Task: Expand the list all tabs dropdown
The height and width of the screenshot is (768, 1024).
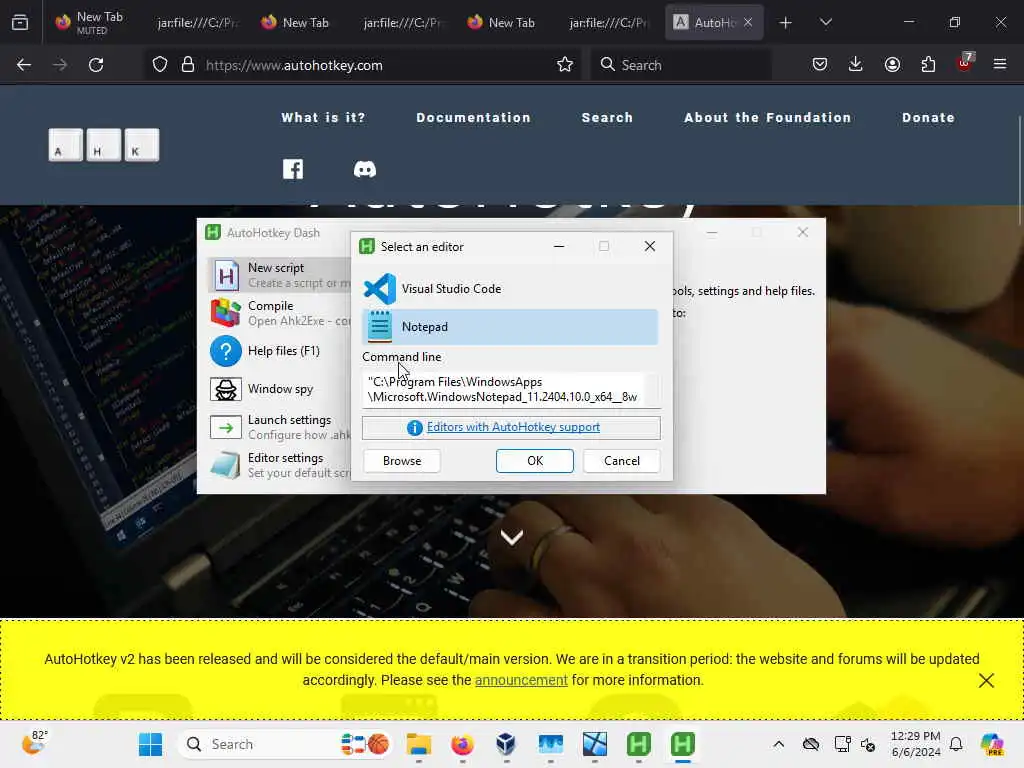Action: (825, 23)
